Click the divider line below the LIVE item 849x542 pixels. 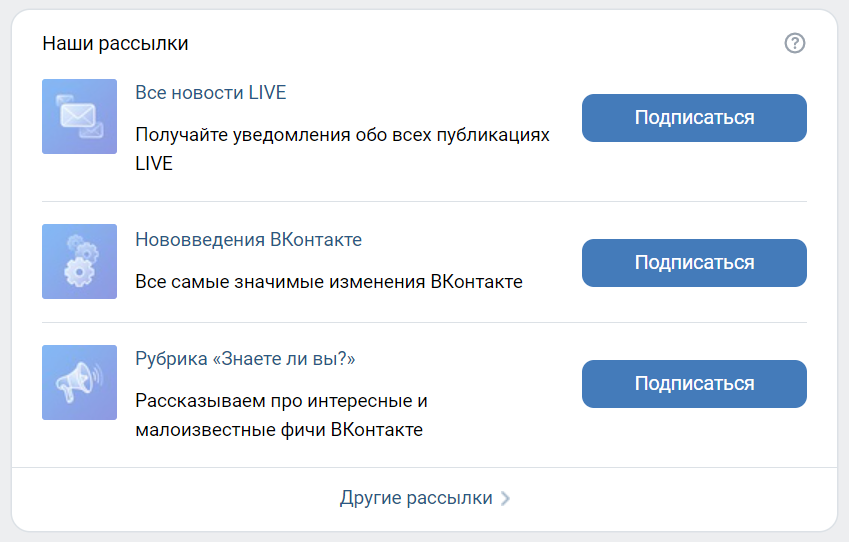(x=424, y=201)
